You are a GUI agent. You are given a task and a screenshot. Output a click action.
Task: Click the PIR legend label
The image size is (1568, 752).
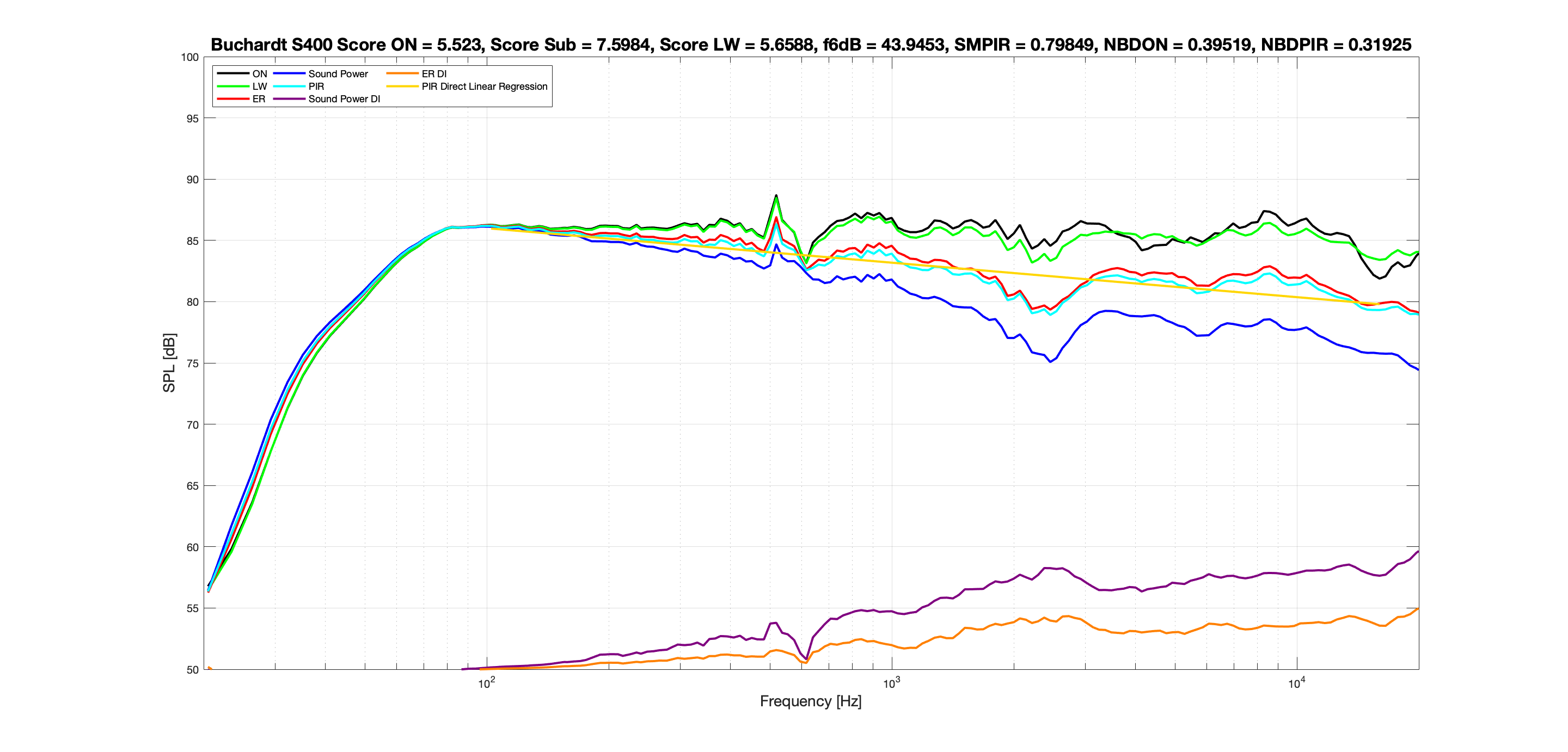click(x=316, y=87)
